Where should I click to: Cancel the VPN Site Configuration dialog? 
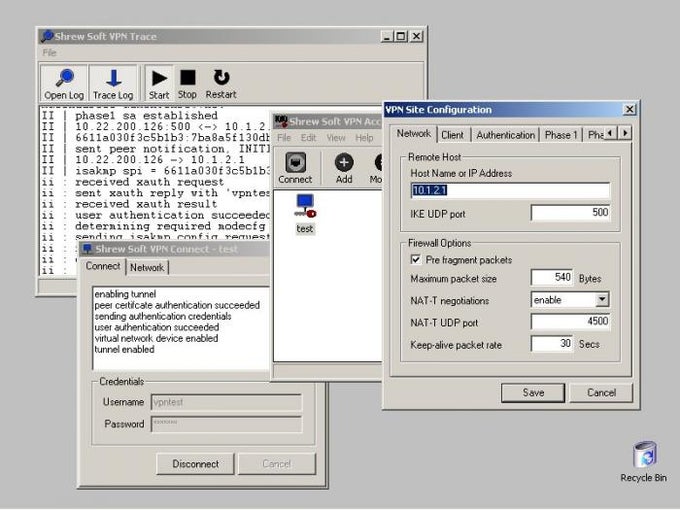(601, 392)
